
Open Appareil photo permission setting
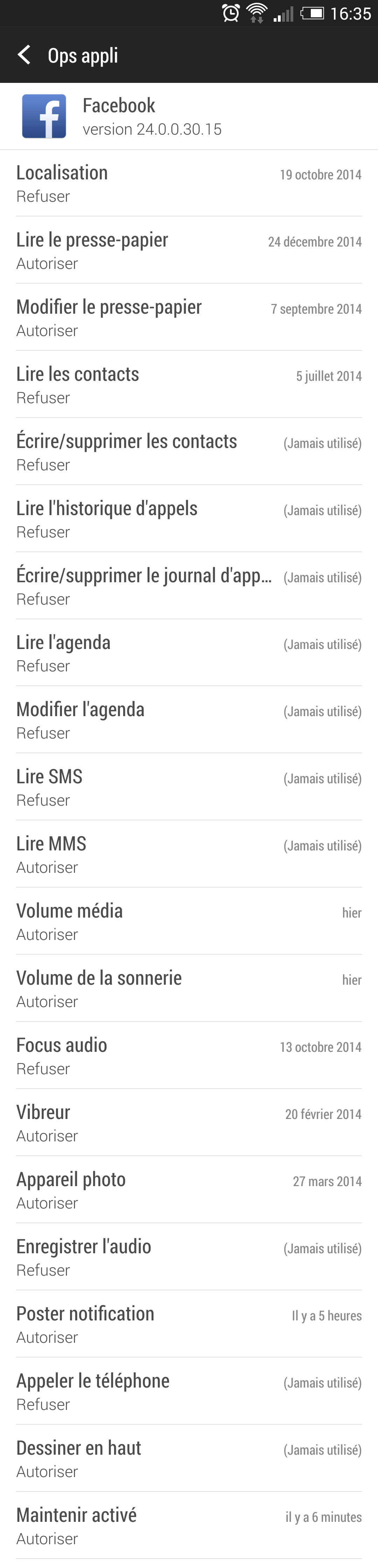188,1189
